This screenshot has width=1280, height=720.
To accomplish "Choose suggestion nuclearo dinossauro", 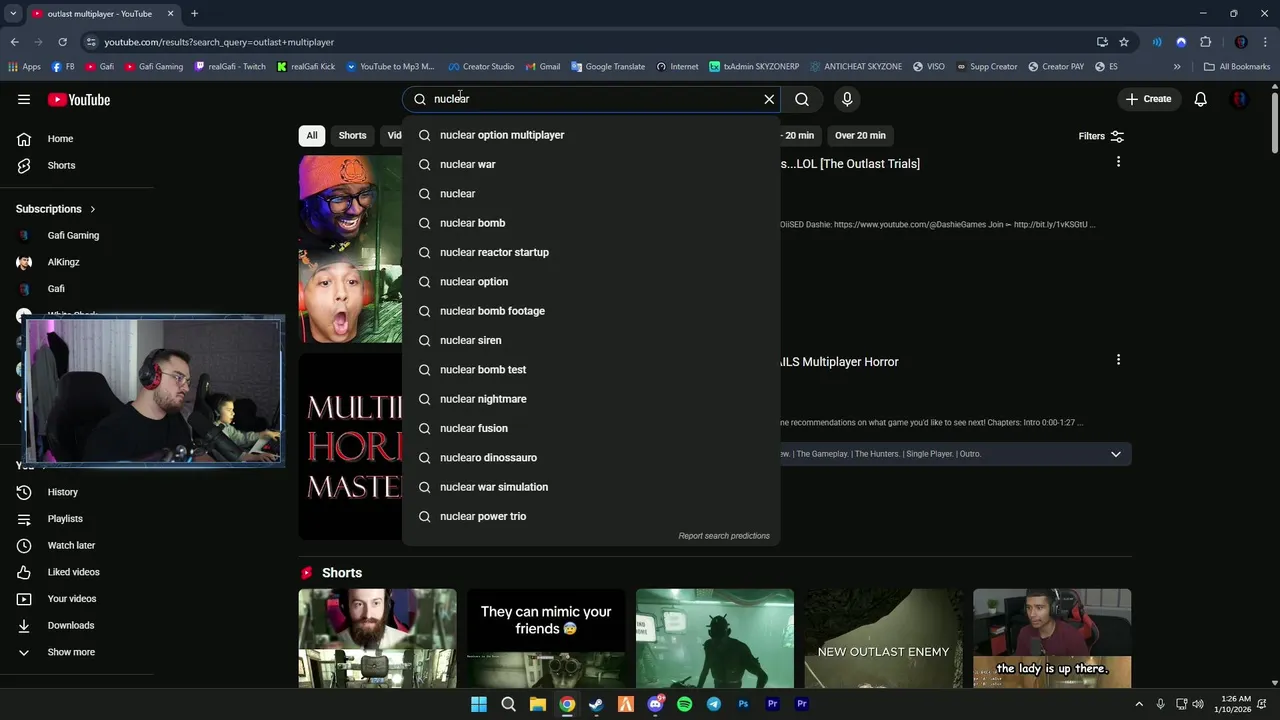I will coord(591,457).
